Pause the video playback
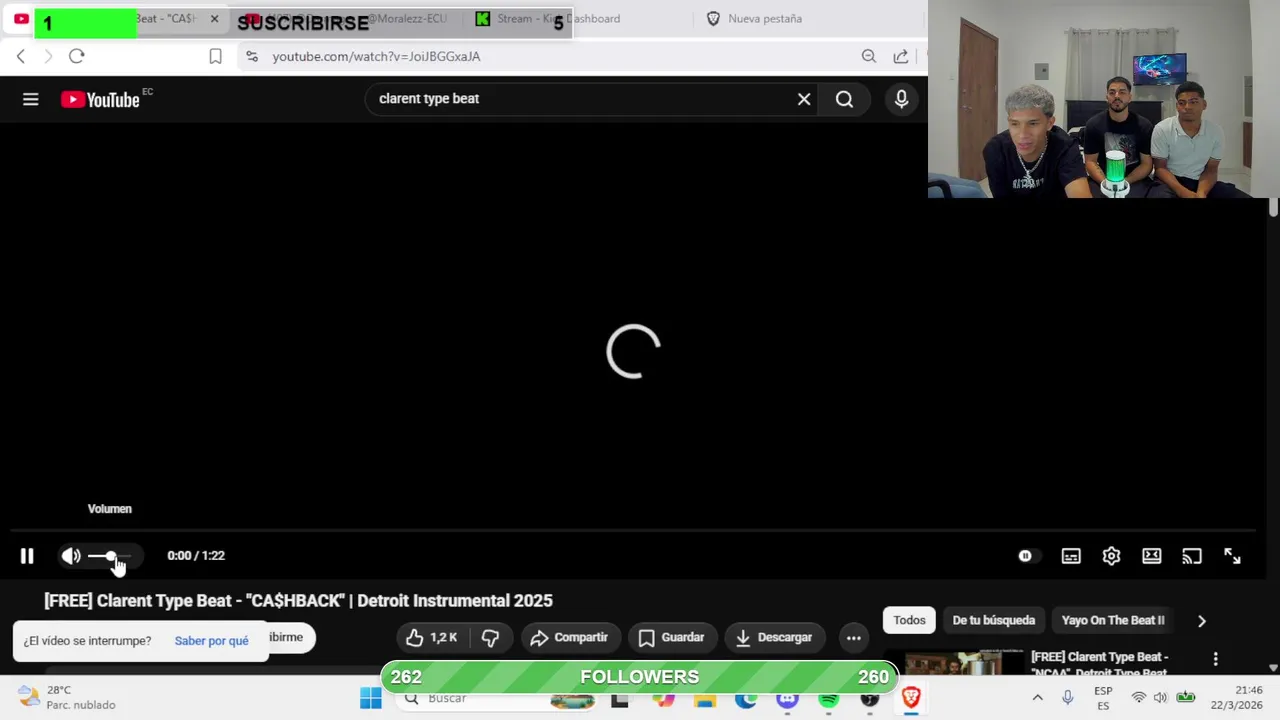Image resolution: width=1280 pixels, height=720 pixels. pos(27,556)
